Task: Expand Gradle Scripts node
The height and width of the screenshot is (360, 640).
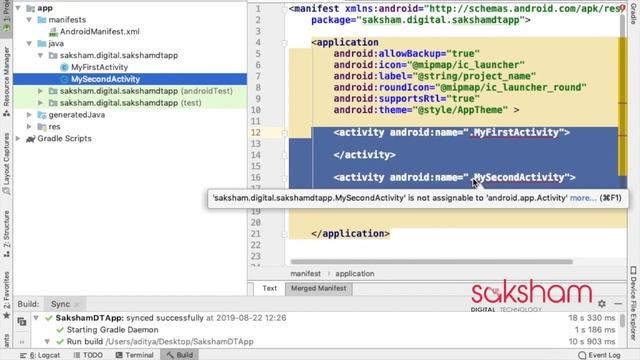Action: [18, 138]
